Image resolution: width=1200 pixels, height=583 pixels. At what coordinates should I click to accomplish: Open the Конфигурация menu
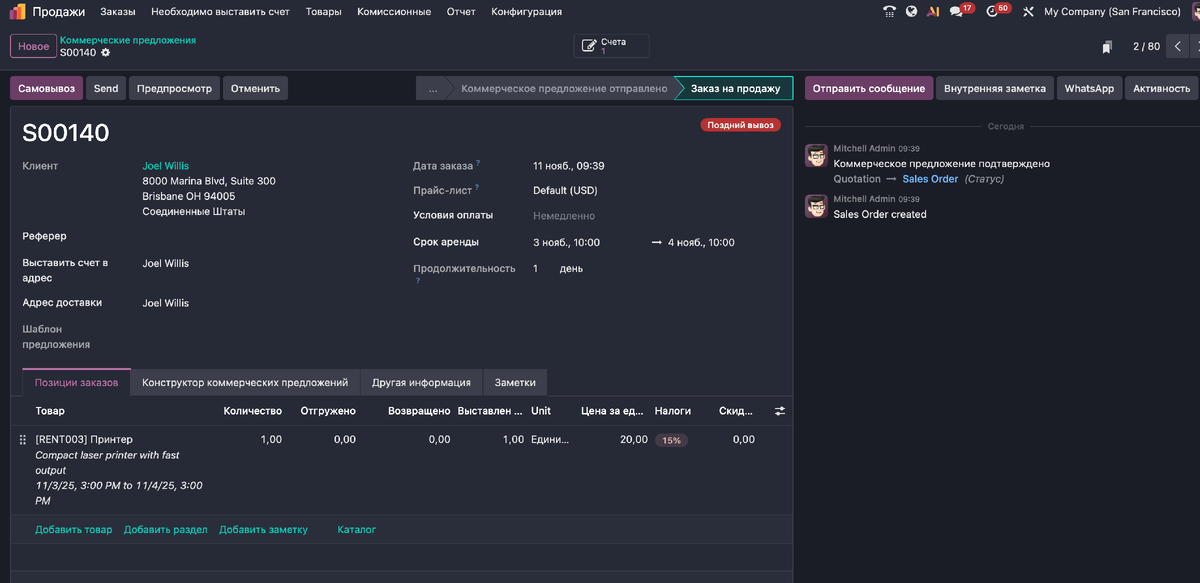526,12
